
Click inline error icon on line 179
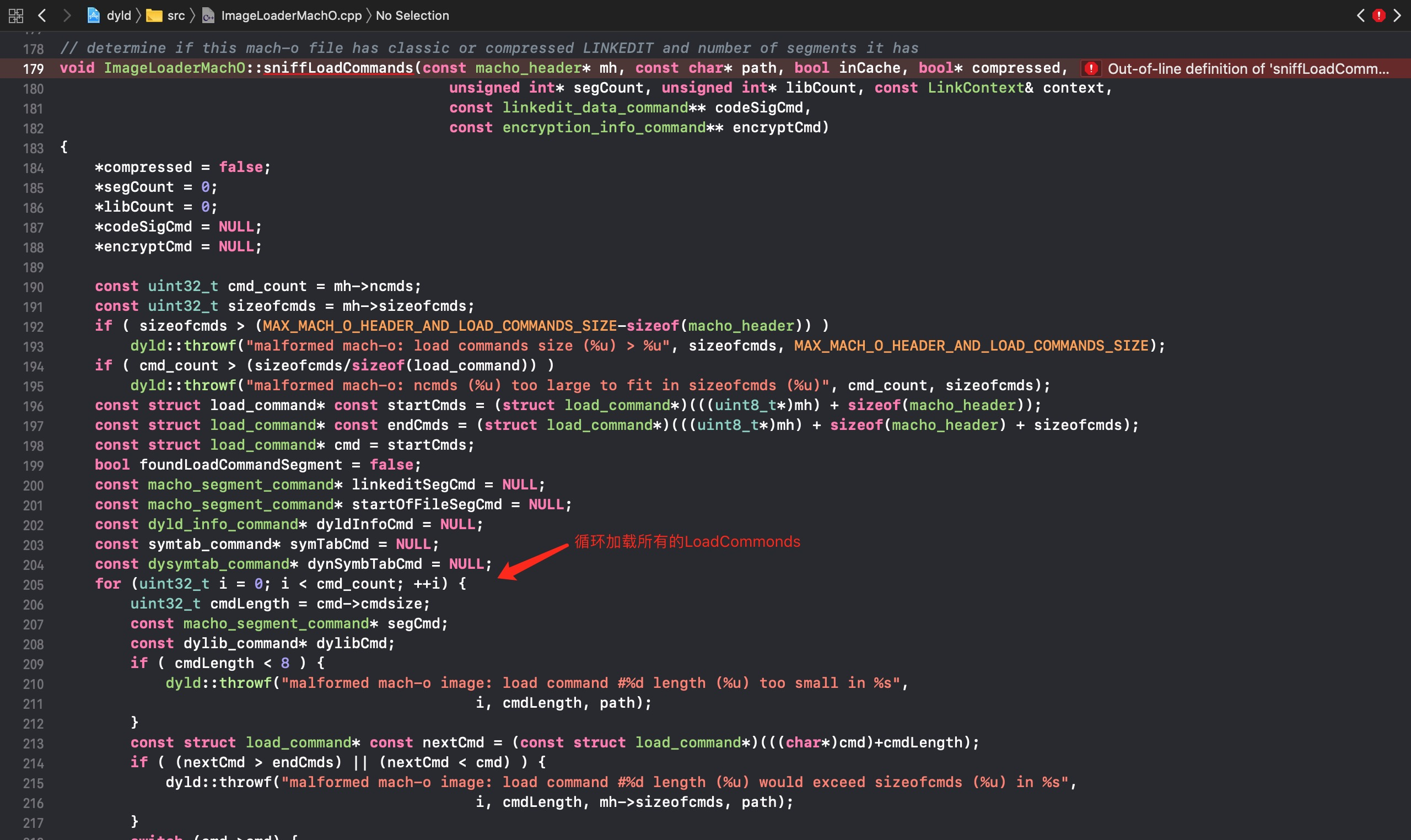click(1091, 68)
